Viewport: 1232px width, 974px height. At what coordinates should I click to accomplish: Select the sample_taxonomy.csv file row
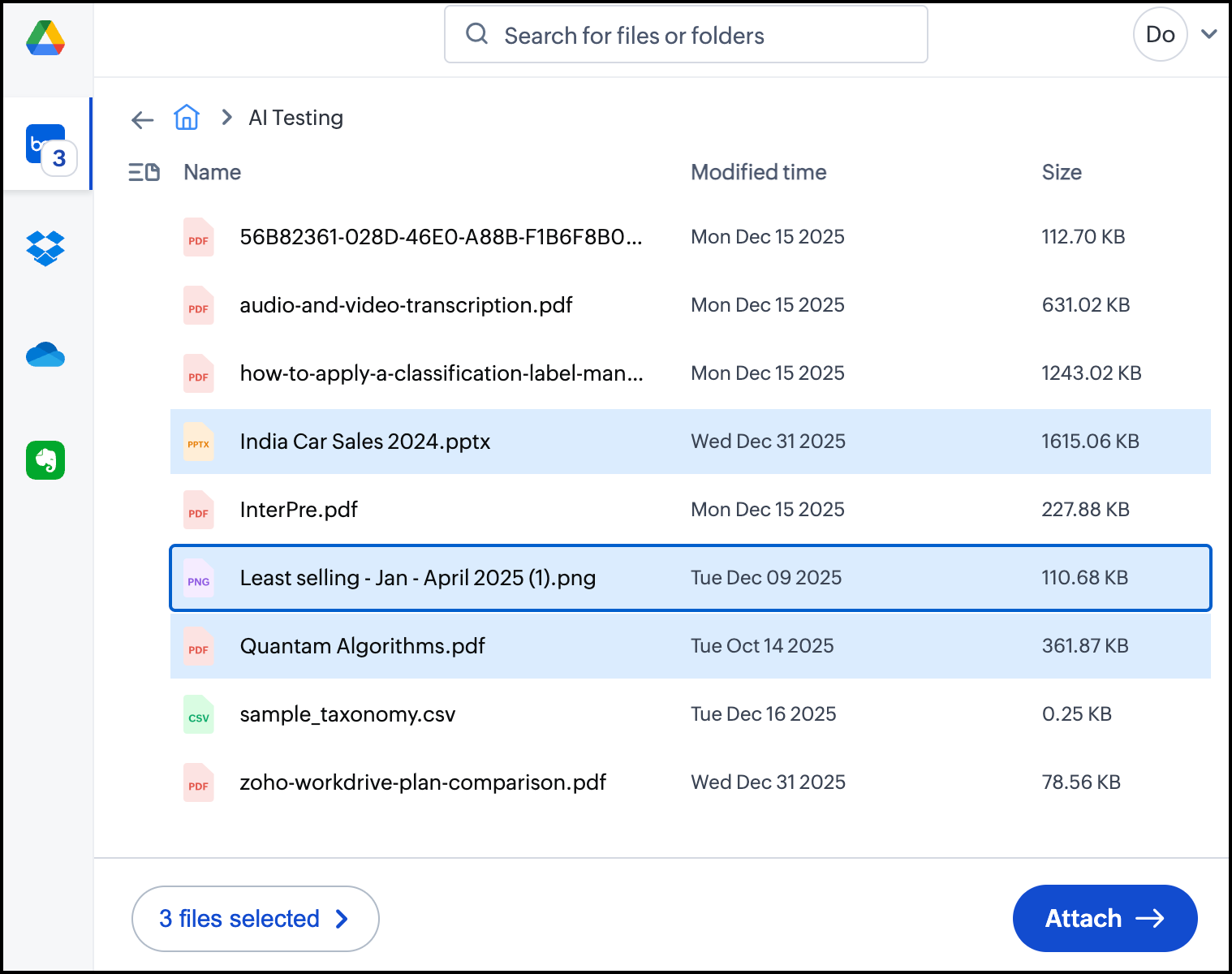[x=347, y=714]
